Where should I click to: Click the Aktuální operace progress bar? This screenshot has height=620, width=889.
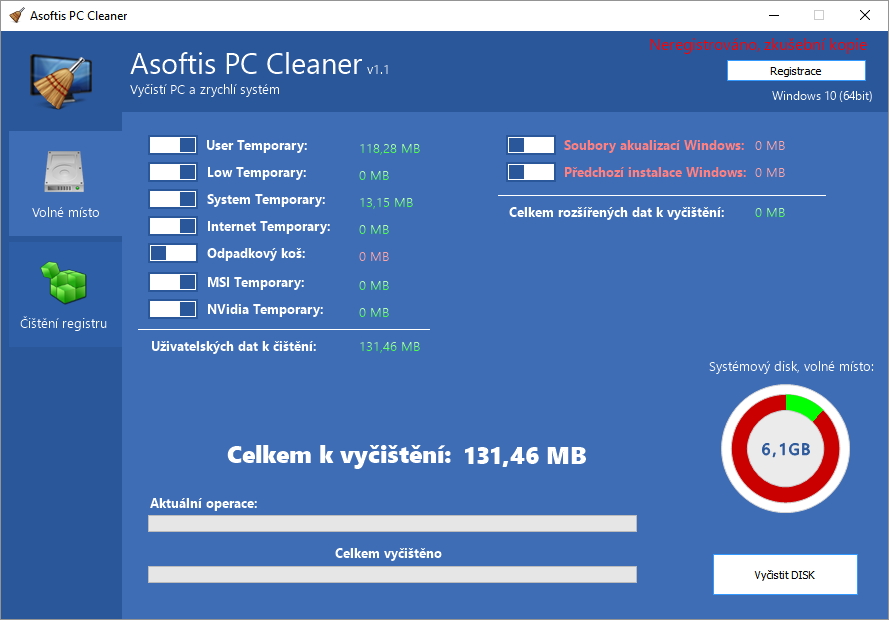pos(392,523)
